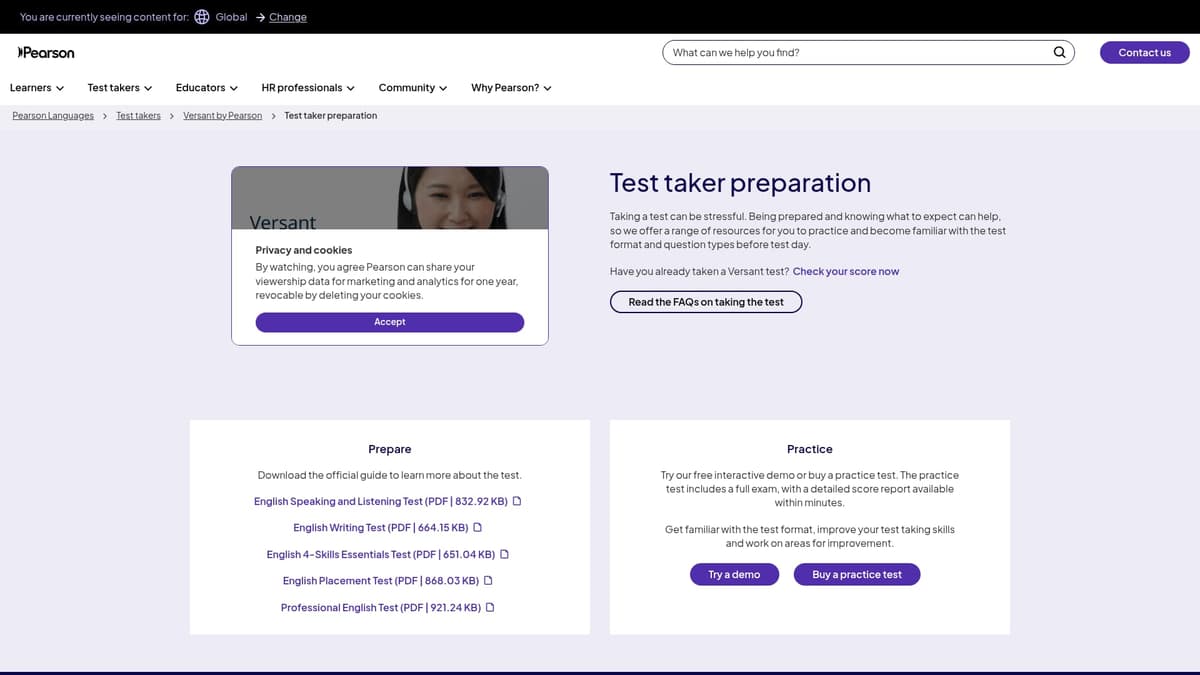Click PDF icon next to English Placement Test
The image size is (1200, 675).
[x=488, y=580]
